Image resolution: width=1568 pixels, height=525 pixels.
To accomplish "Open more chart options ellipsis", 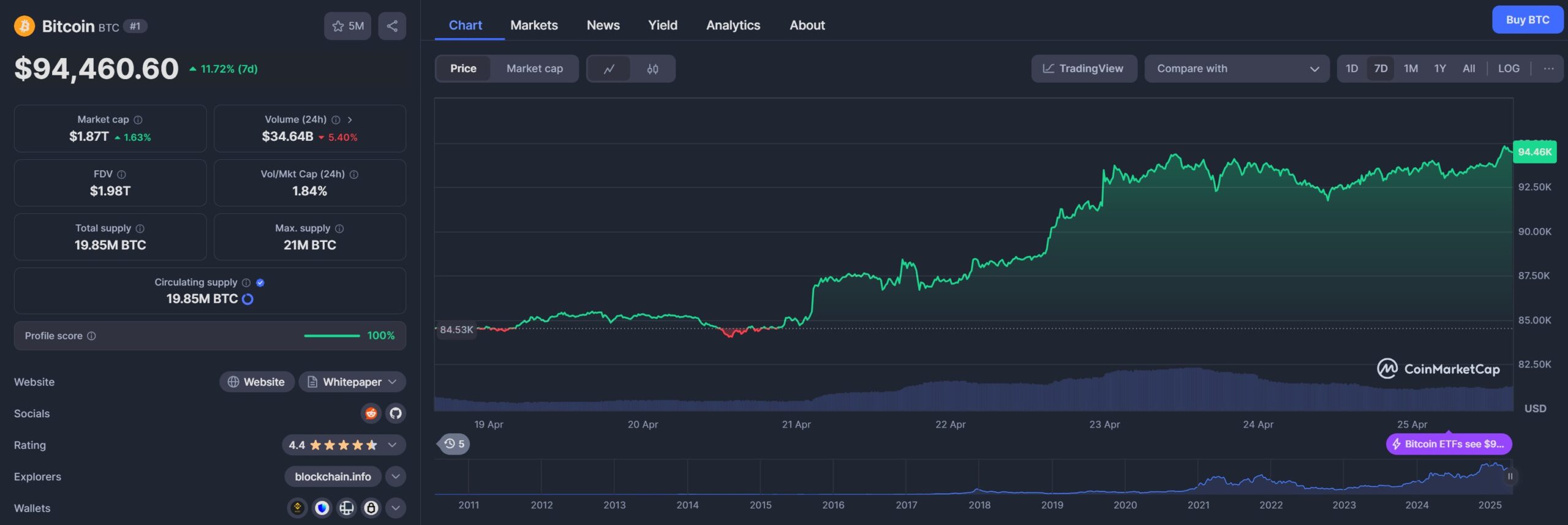I will tap(1548, 69).
